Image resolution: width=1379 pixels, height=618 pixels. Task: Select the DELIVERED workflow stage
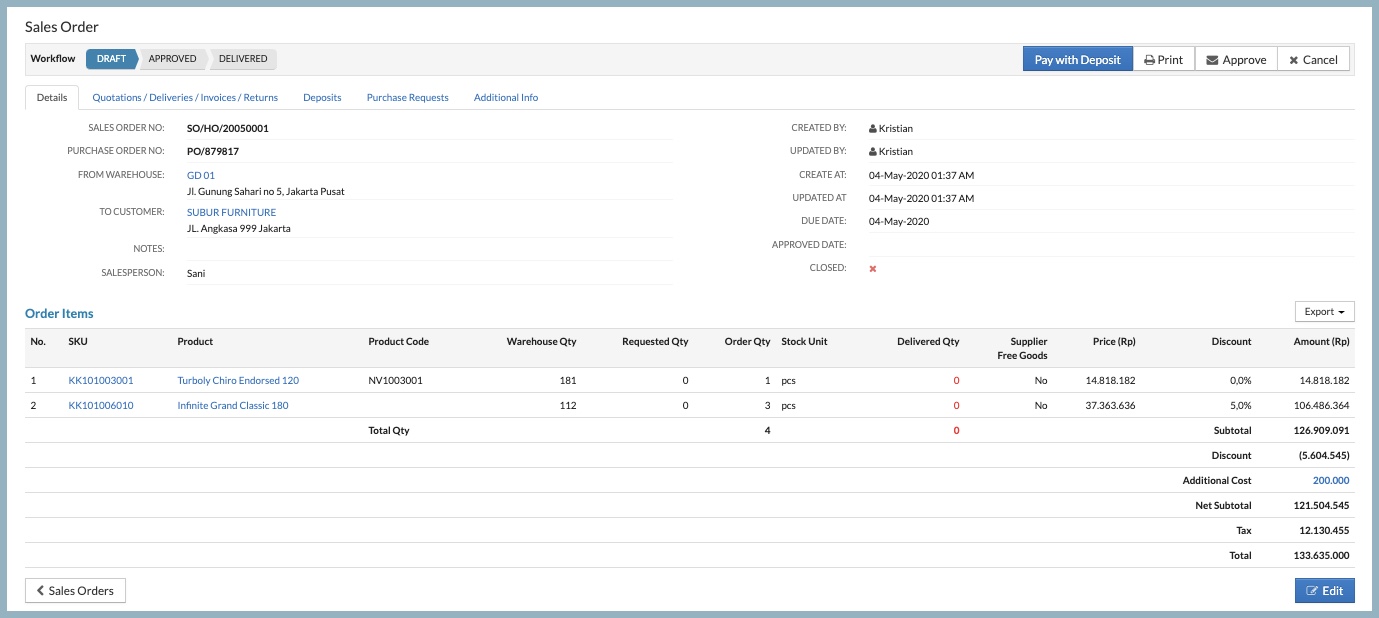243,59
